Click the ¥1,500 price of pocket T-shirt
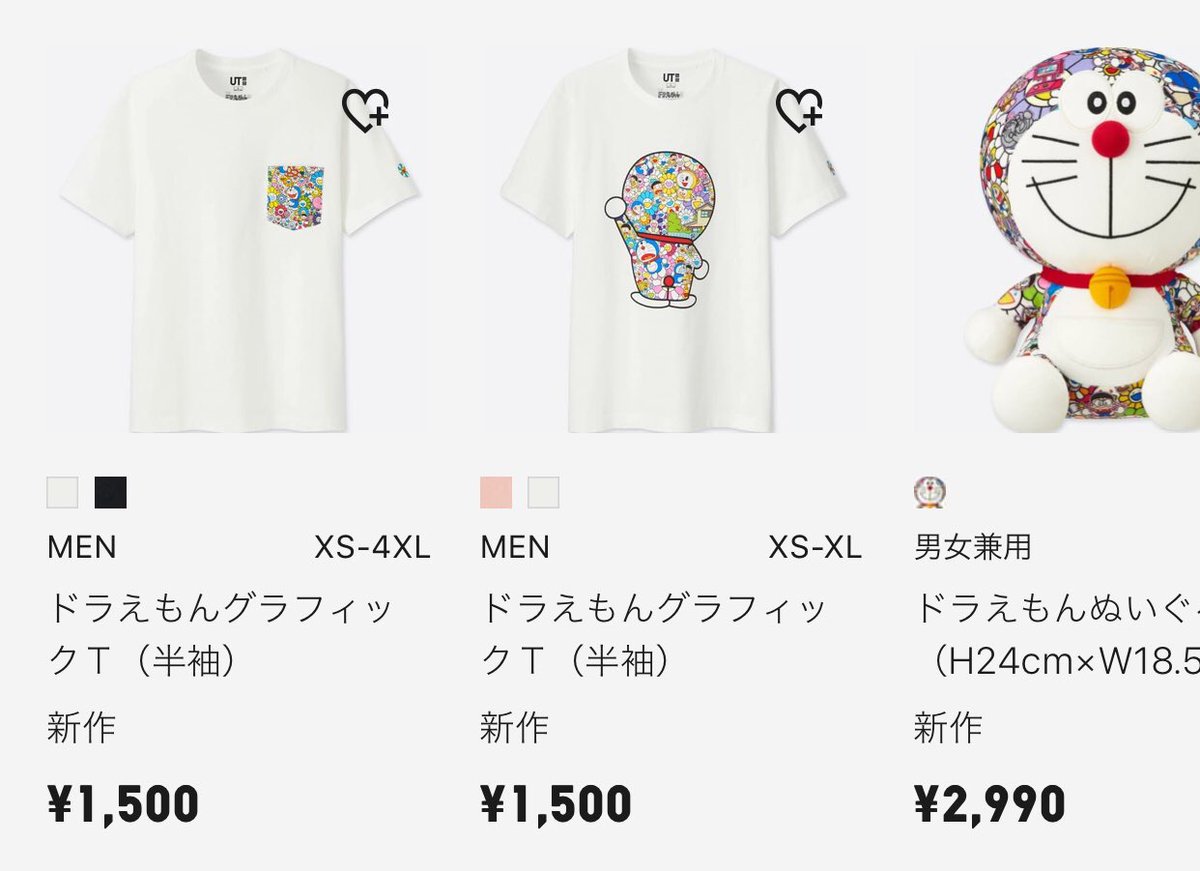The height and width of the screenshot is (871, 1200). tap(123, 803)
